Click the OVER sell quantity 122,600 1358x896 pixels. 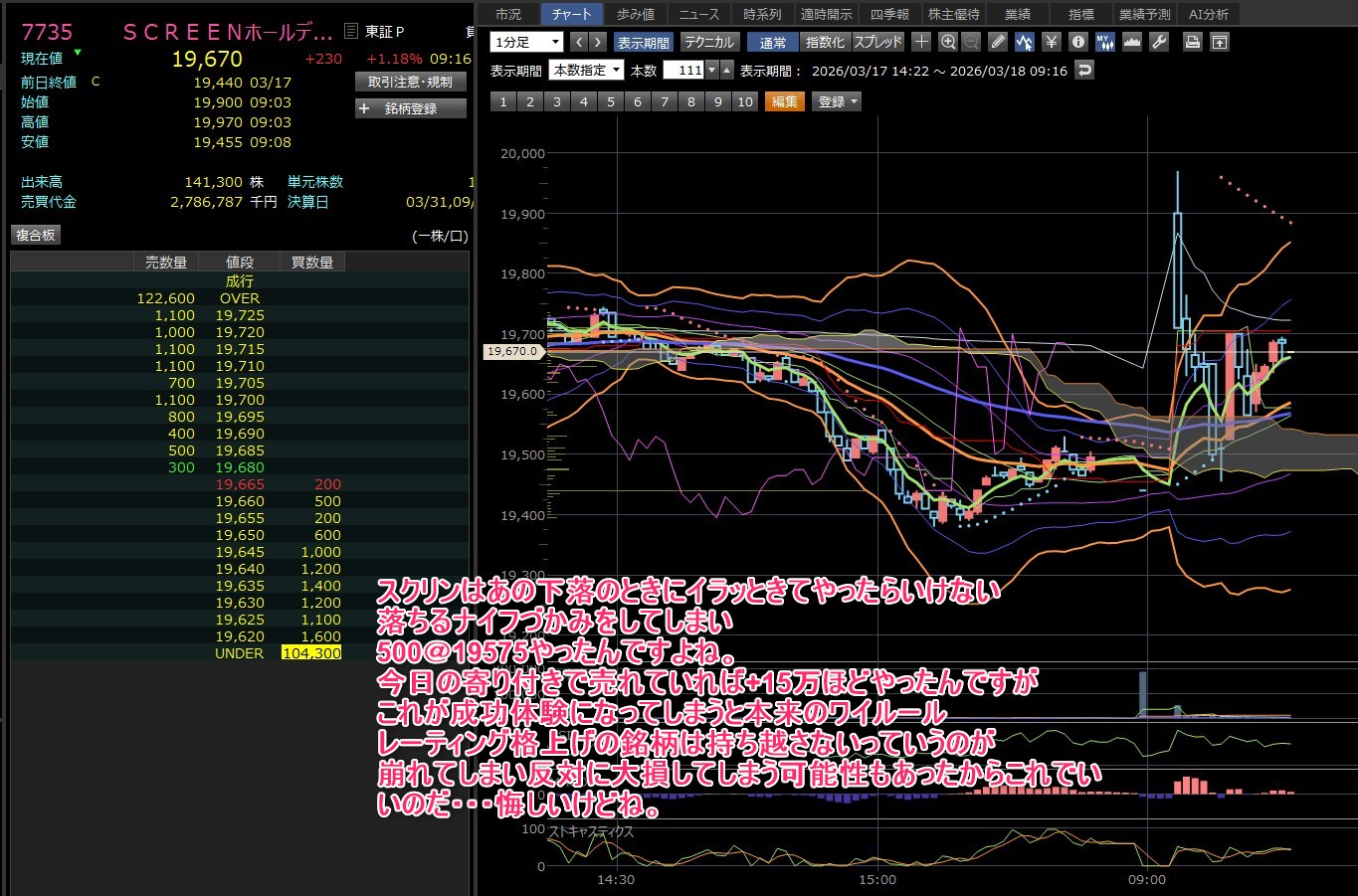[166, 298]
